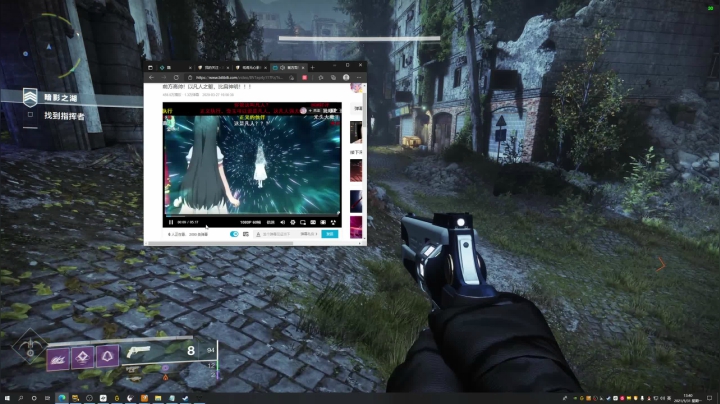Open Windows taskbar search

20,398
